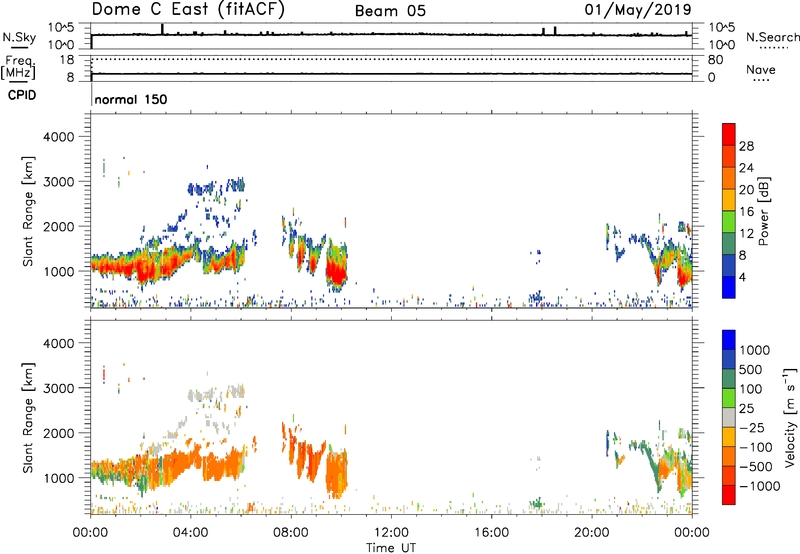
Task: Click the '-1000' tick on velocity colorbar
Action: (x=760, y=486)
